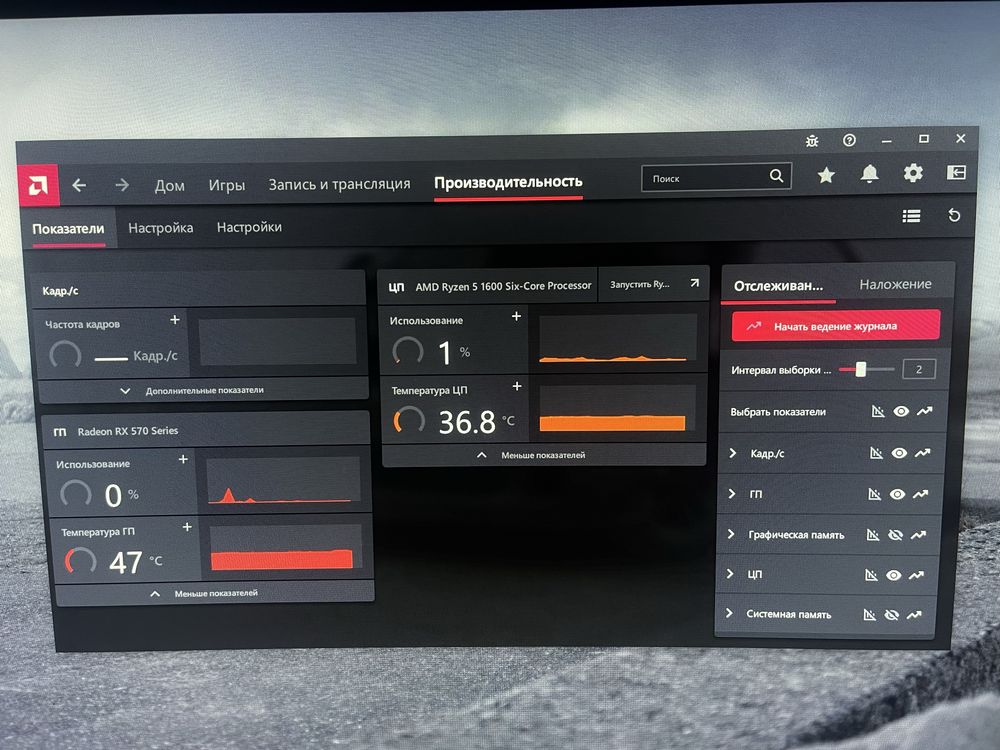This screenshot has height=750, width=1000.
Task: Click the launch arrow icon beside Запустить Ry...
Action: coord(695,283)
